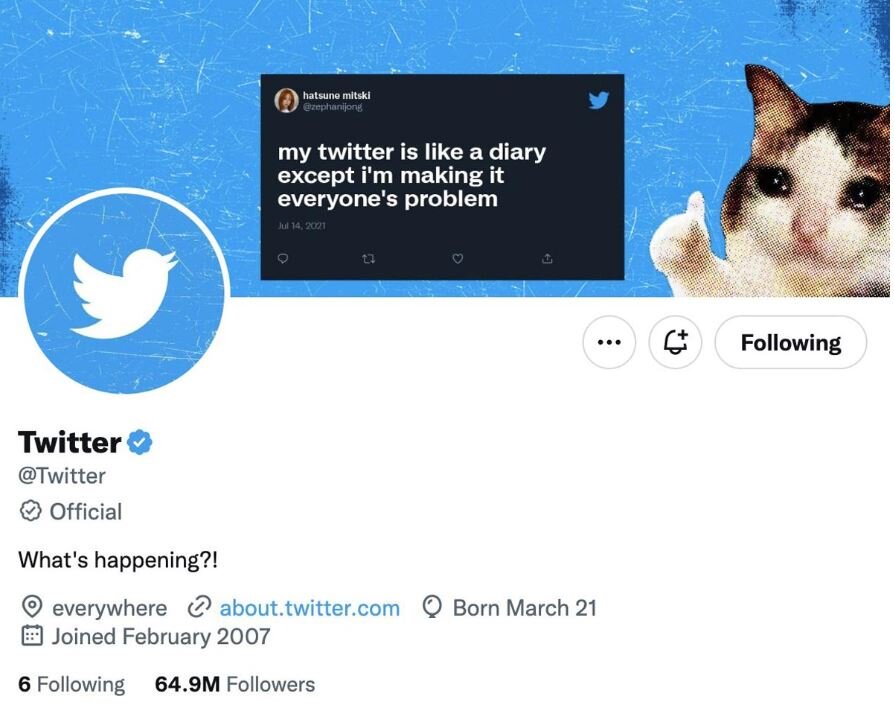View the 64.9M Followers list
This screenshot has height=719, width=894.
click(x=235, y=685)
